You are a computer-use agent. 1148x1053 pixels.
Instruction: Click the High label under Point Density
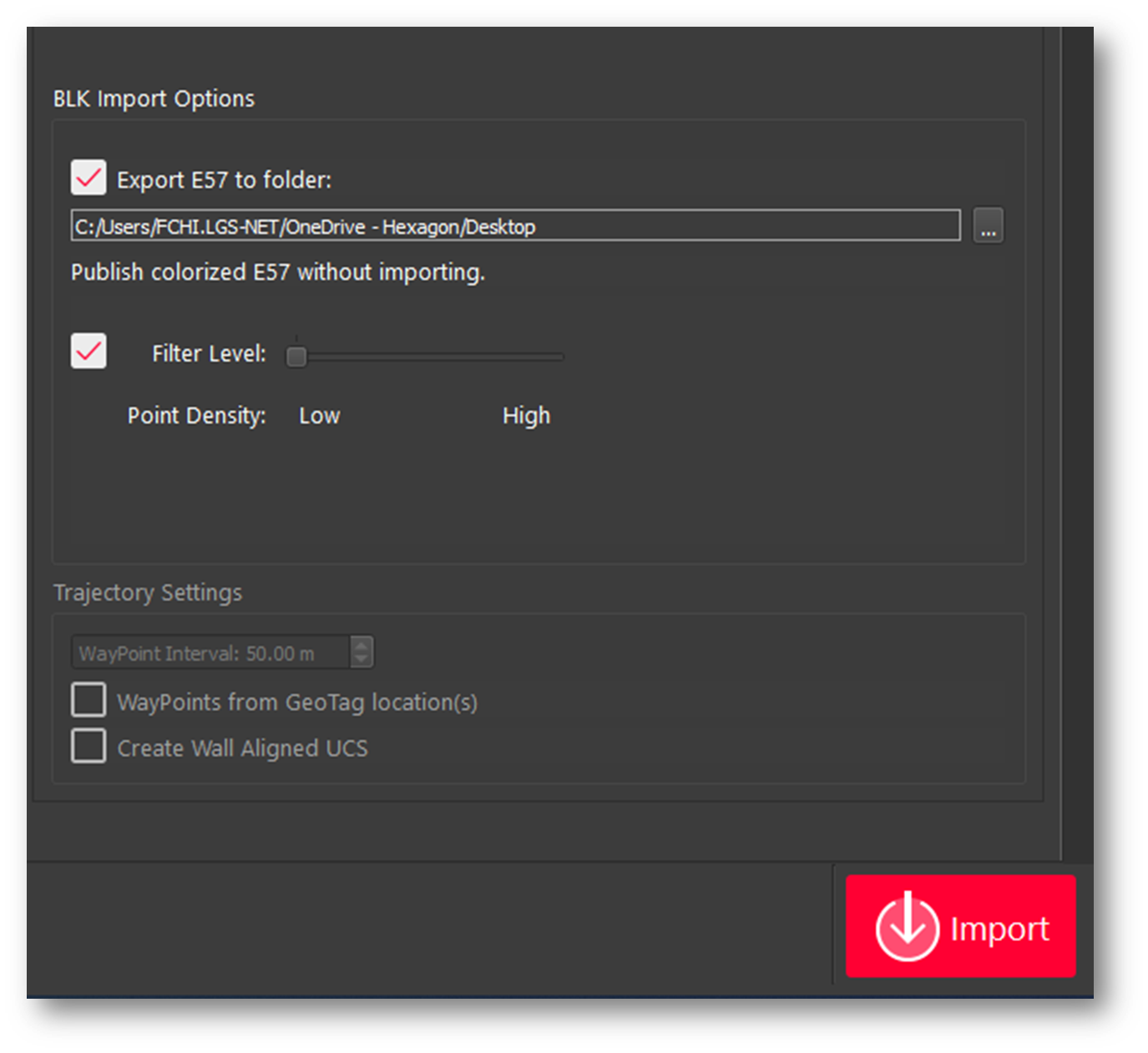526,415
